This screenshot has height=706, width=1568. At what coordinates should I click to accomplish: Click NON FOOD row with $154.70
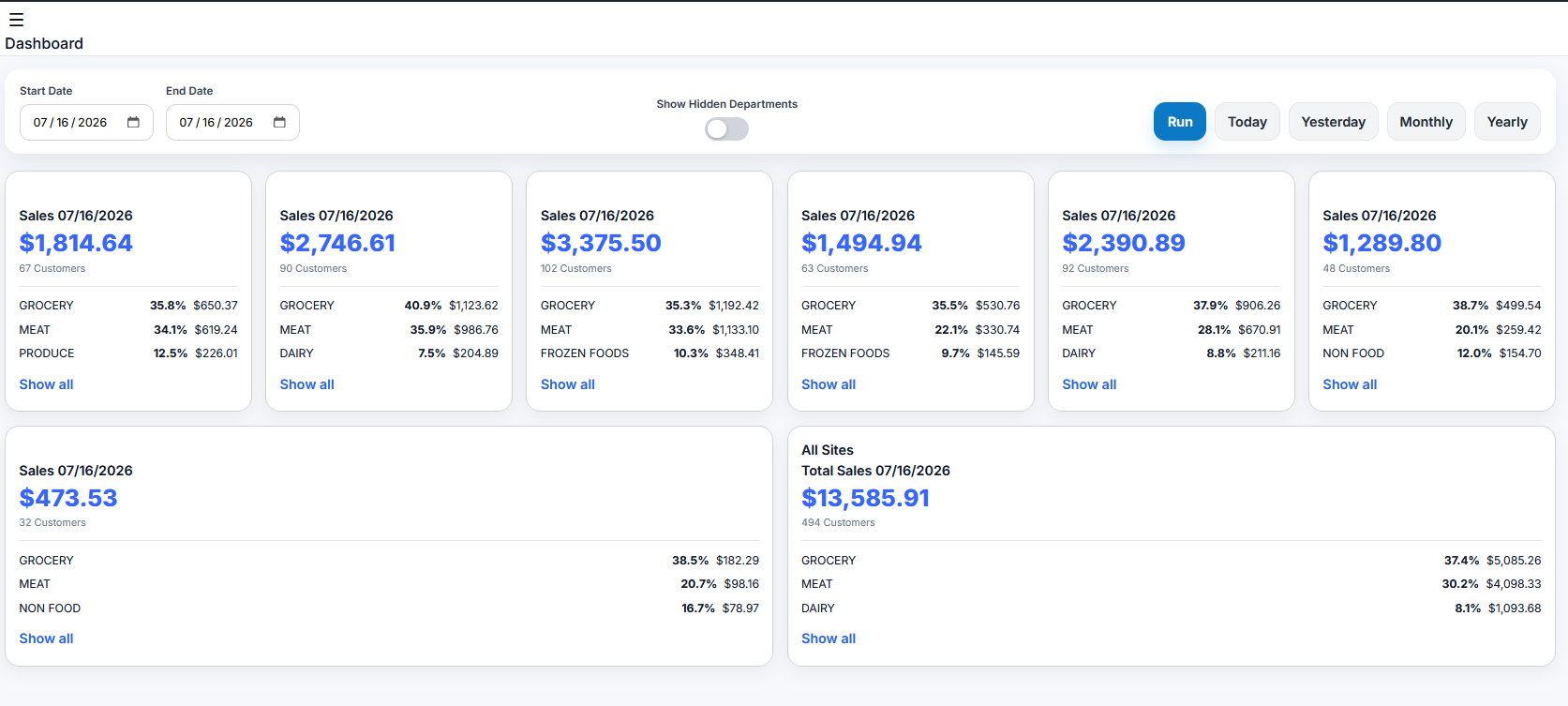1432,353
